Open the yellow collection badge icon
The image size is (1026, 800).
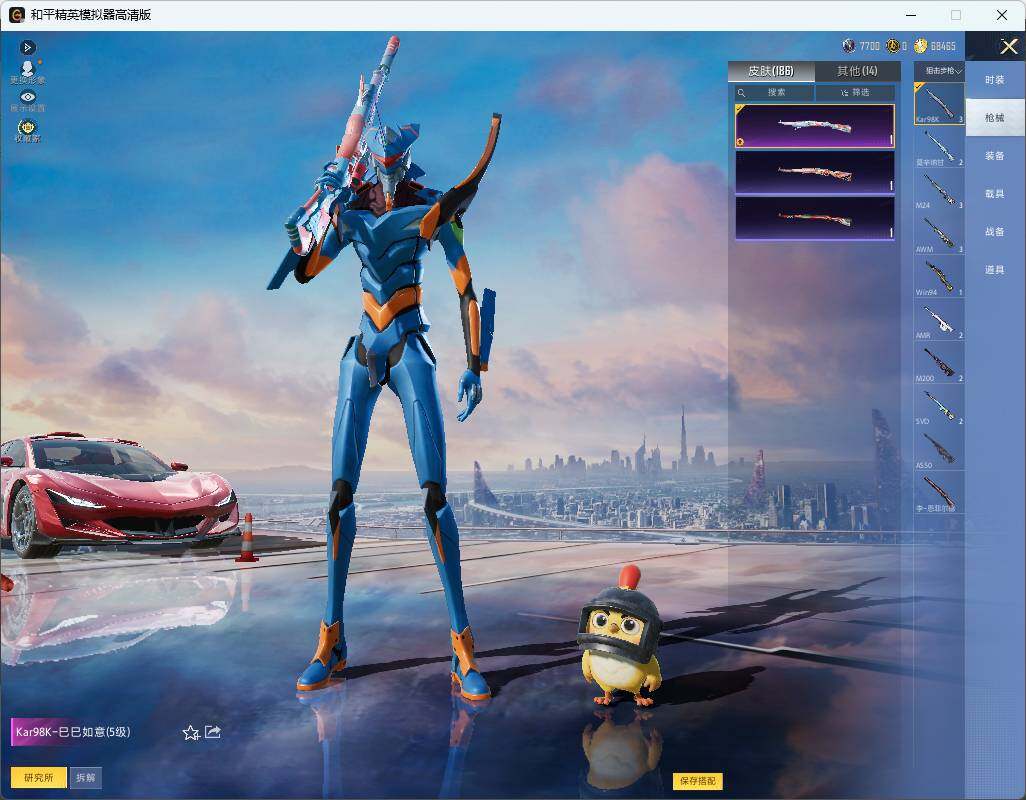pyautogui.click(x=27, y=130)
